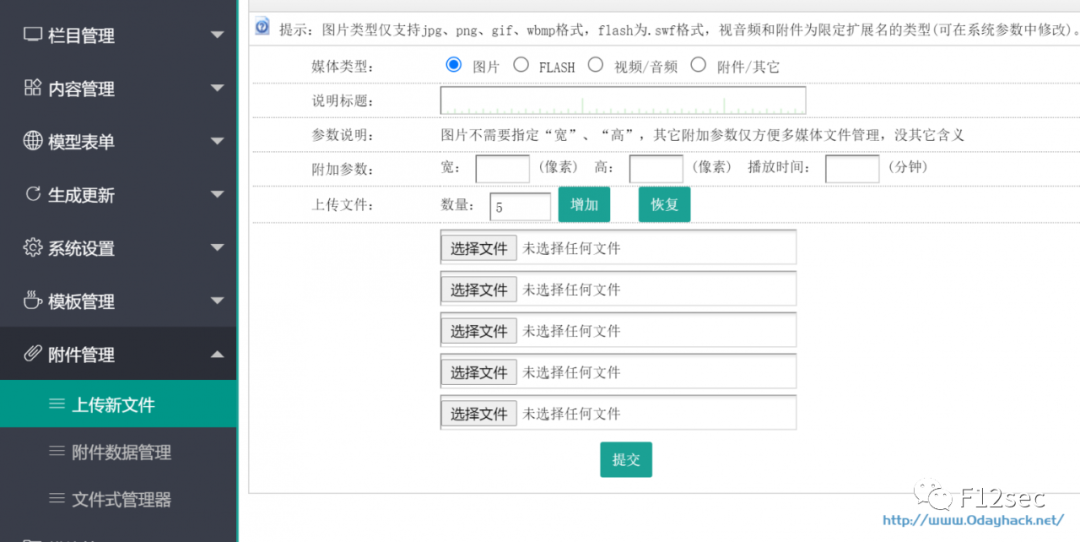Collapse the 附件管理 section arrow

click(217, 354)
